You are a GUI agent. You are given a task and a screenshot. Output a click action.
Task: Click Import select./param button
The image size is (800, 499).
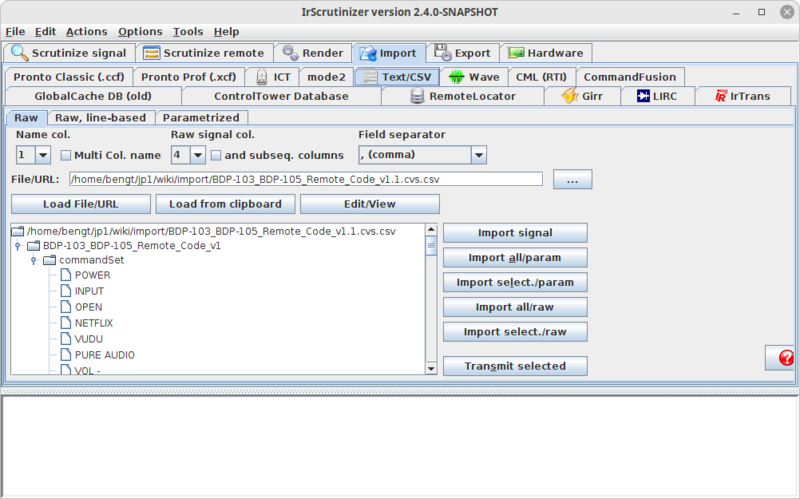(x=515, y=282)
